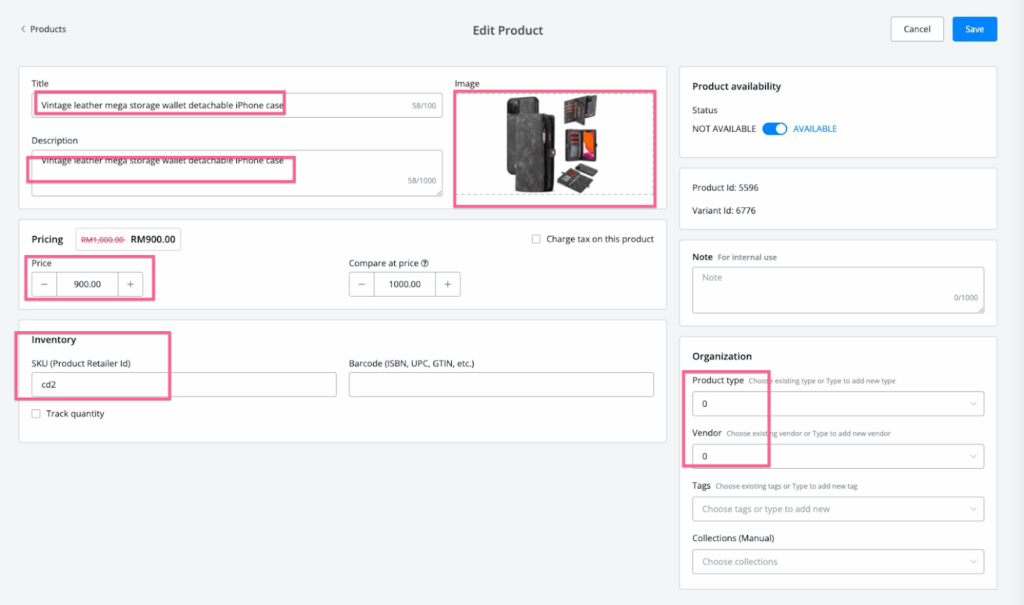Image resolution: width=1024 pixels, height=605 pixels.
Task: Increase the Compare at price value
Action: [x=447, y=285]
